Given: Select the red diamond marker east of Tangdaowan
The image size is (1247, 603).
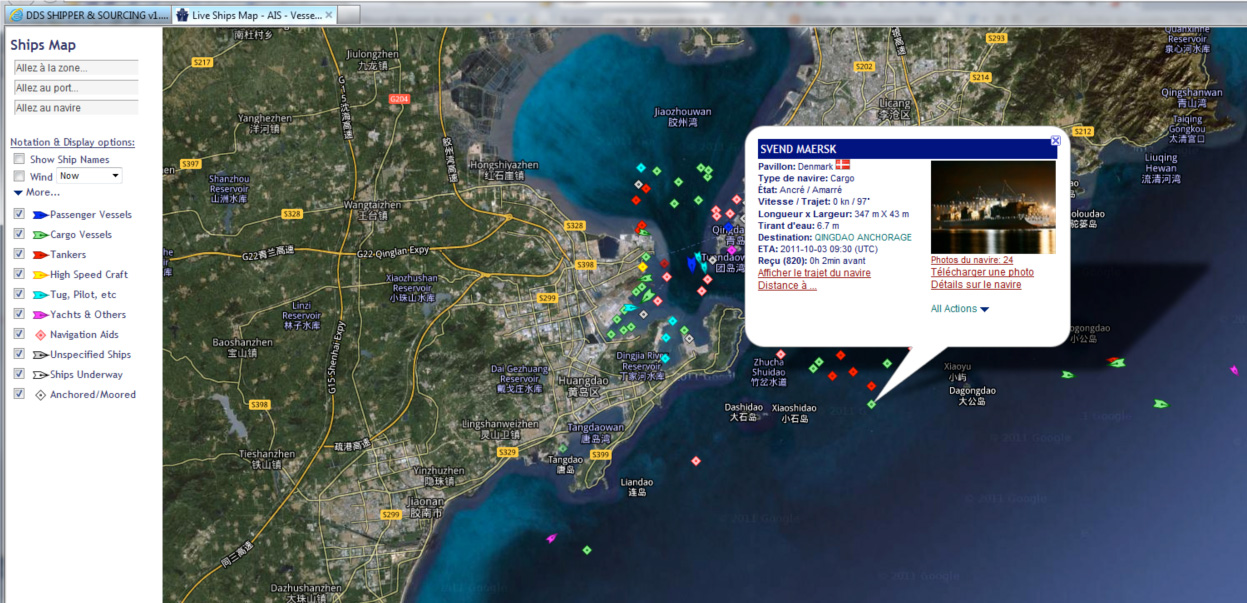Looking at the screenshot, I should (695, 460).
